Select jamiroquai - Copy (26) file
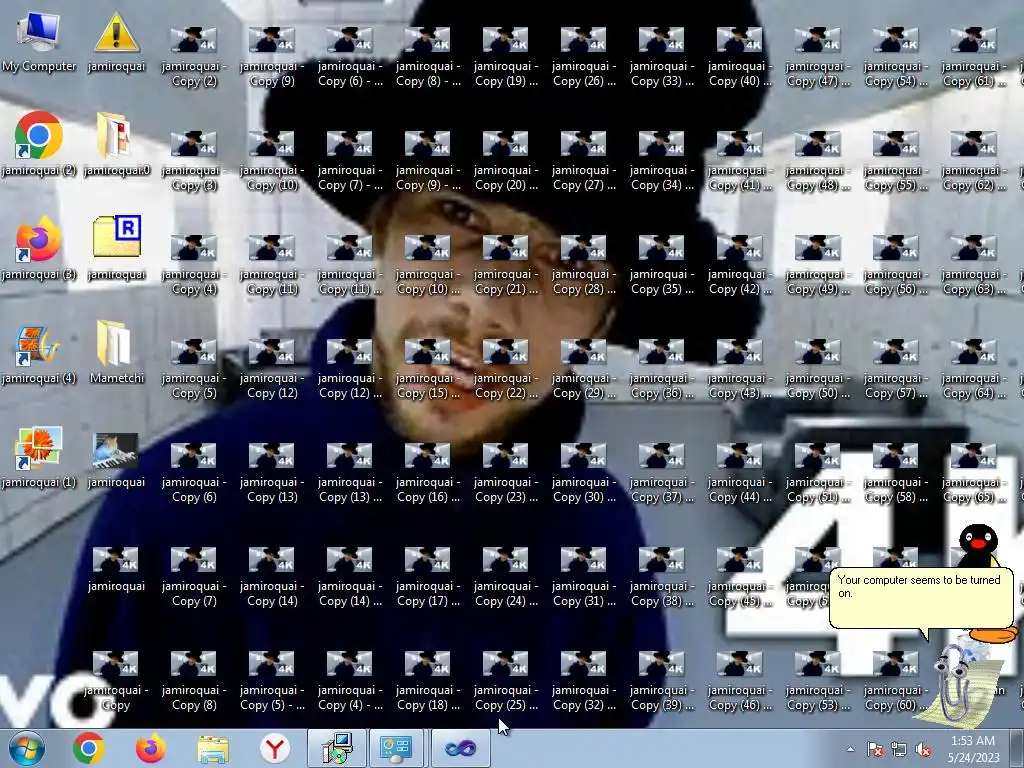The height and width of the screenshot is (768, 1024). [x=583, y=56]
